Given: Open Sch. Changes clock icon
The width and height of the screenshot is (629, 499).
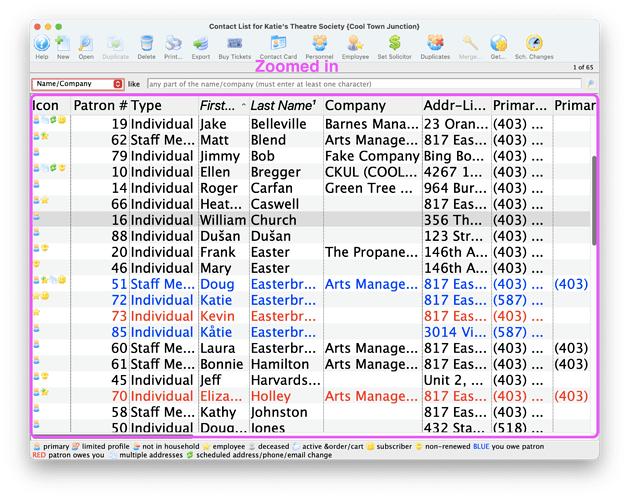Looking at the screenshot, I should (534, 43).
